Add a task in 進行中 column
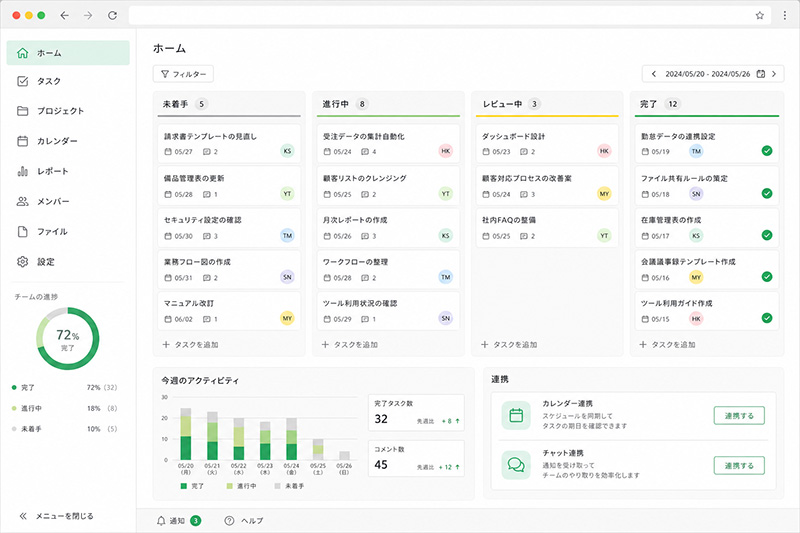The height and width of the screenshot is (533, 800). click(x=349, y=345)
